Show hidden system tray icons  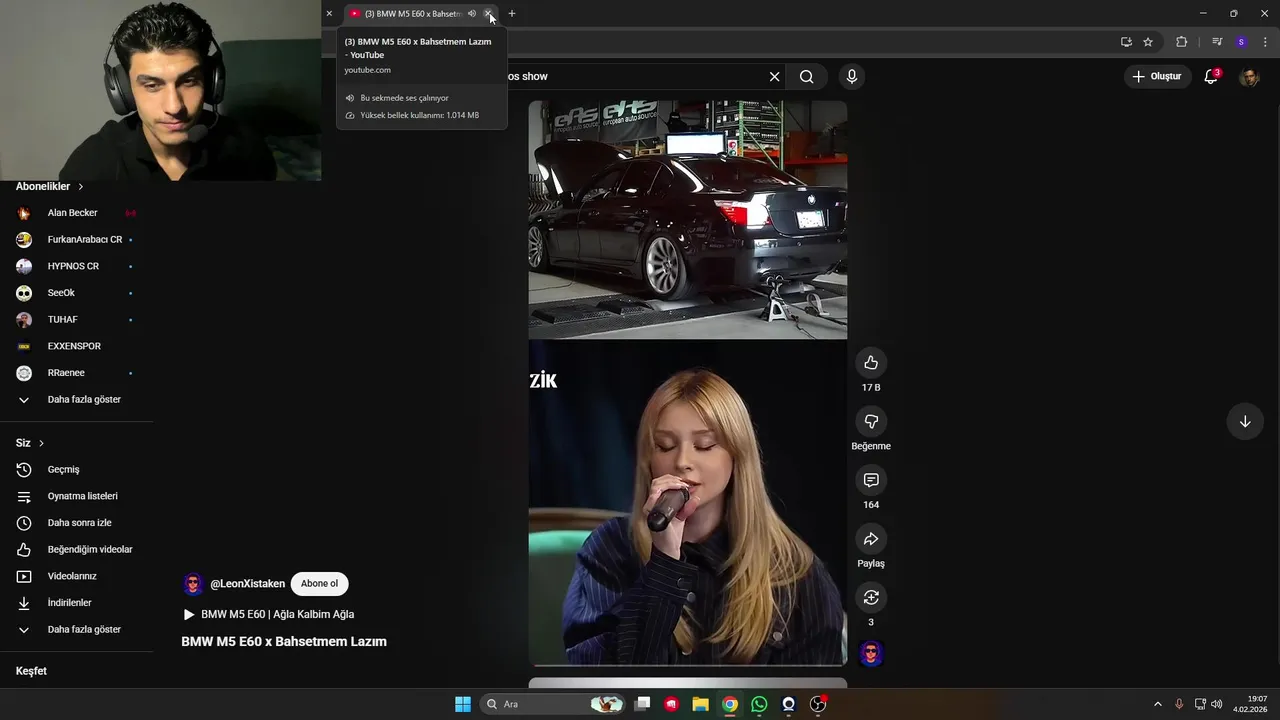(1158, 704)
